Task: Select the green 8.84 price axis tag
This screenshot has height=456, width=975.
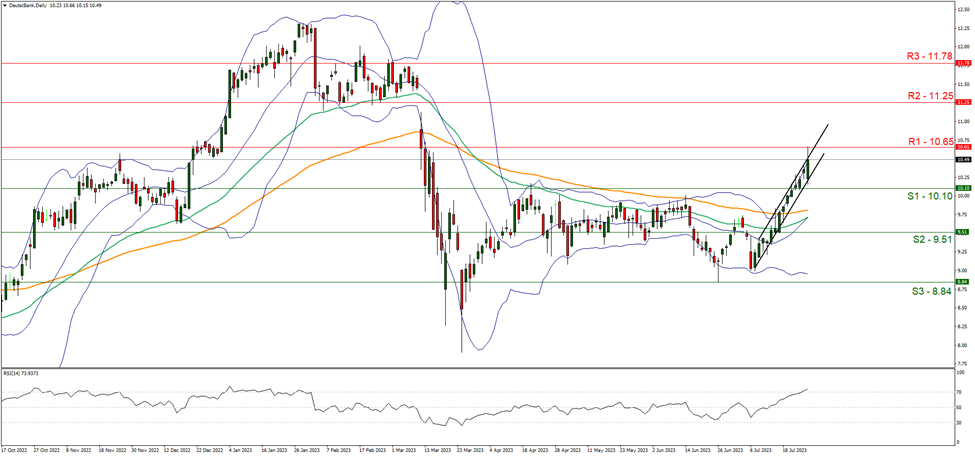Action: click(964, 282)
